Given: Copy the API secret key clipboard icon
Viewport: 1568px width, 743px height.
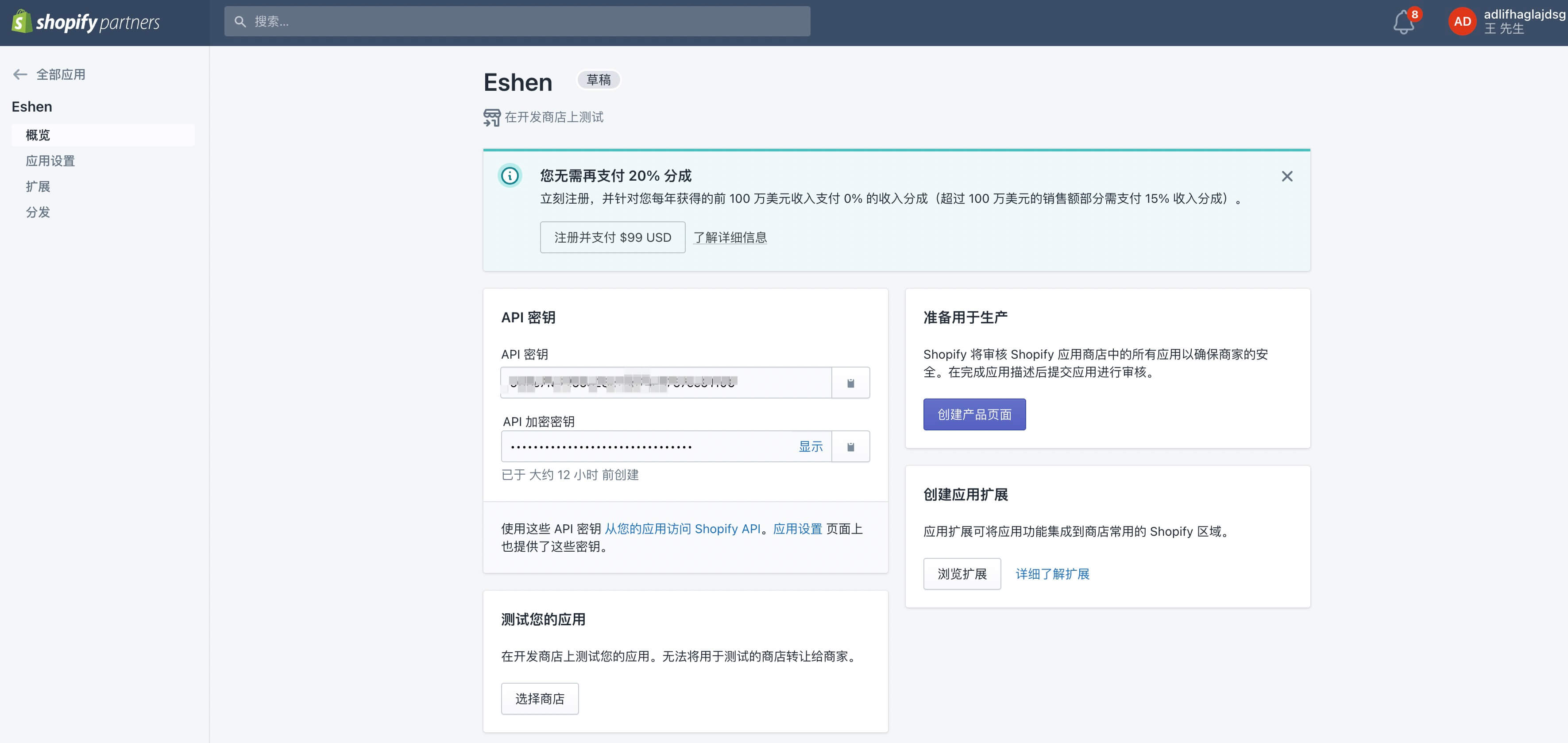Looking at the screenshot, I should click(x=850, y=447).
